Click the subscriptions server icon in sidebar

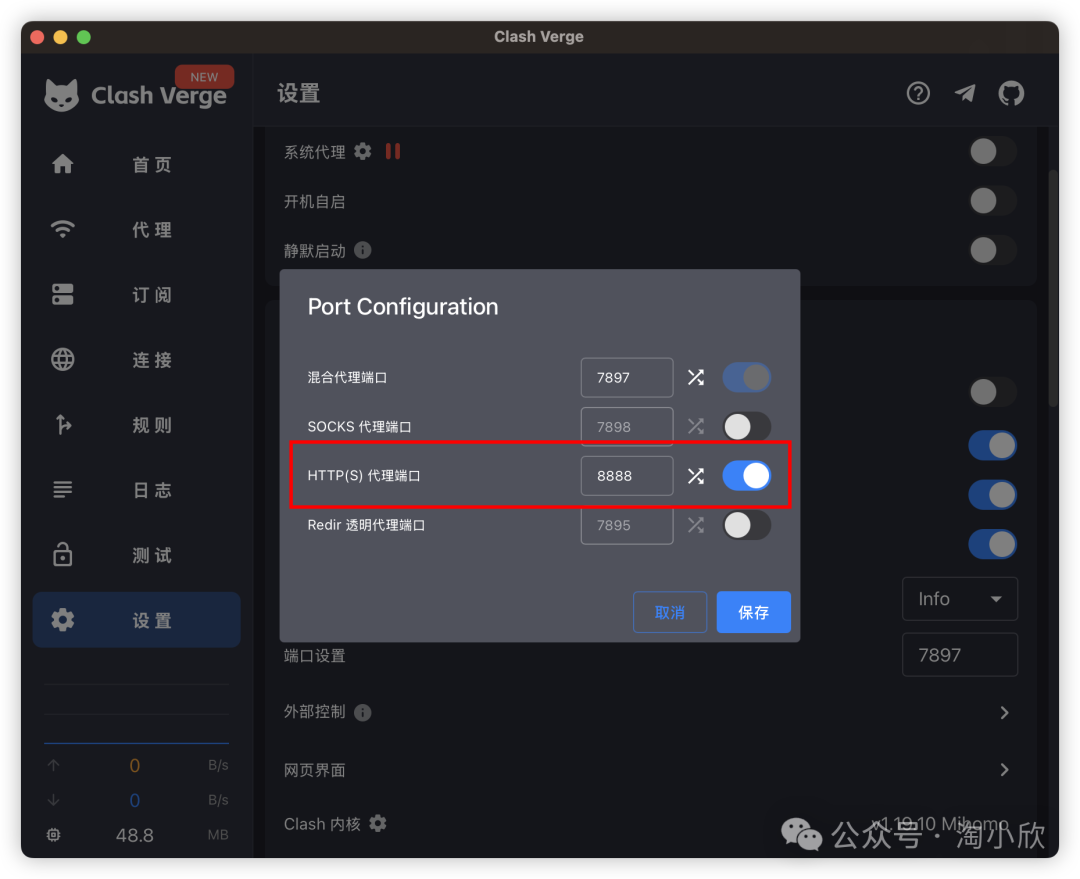[63, 294]
